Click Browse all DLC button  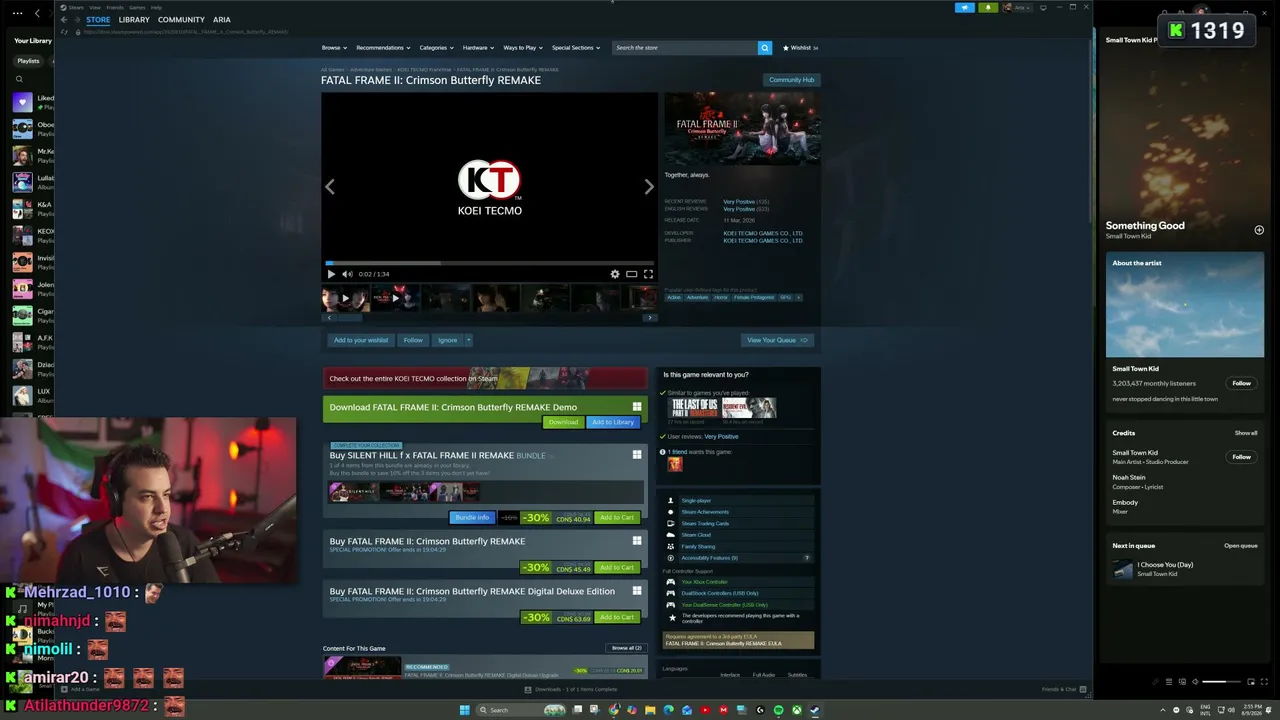(x=627, y=648)
